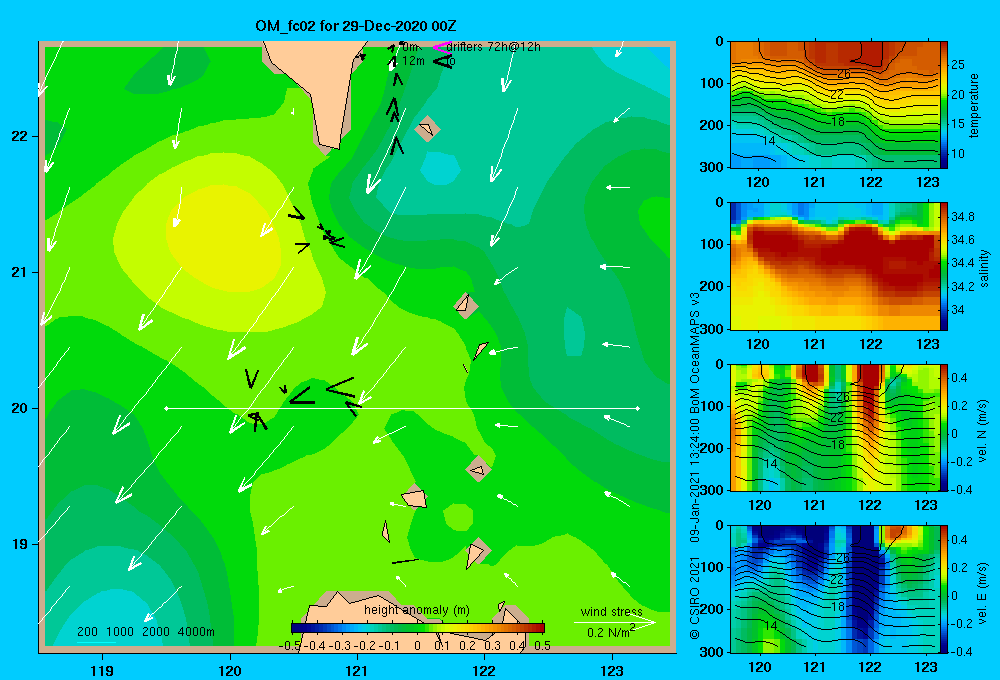Click the downward black drifter arrow near 120.2E 20.2N
1000x680 pixels.
pyautogui.click(x=252, y=379)
